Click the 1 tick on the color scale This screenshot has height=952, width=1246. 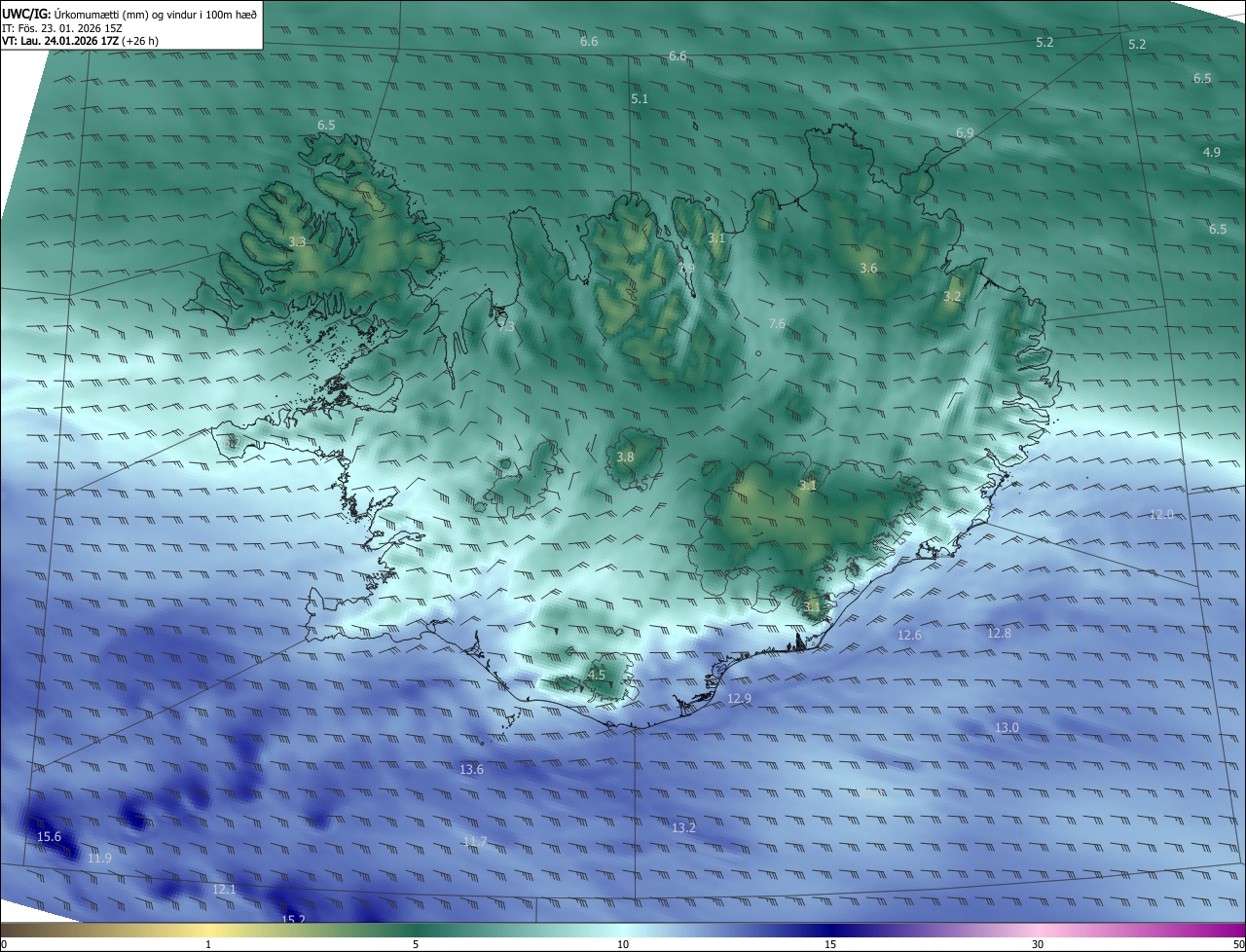[208, 944]
